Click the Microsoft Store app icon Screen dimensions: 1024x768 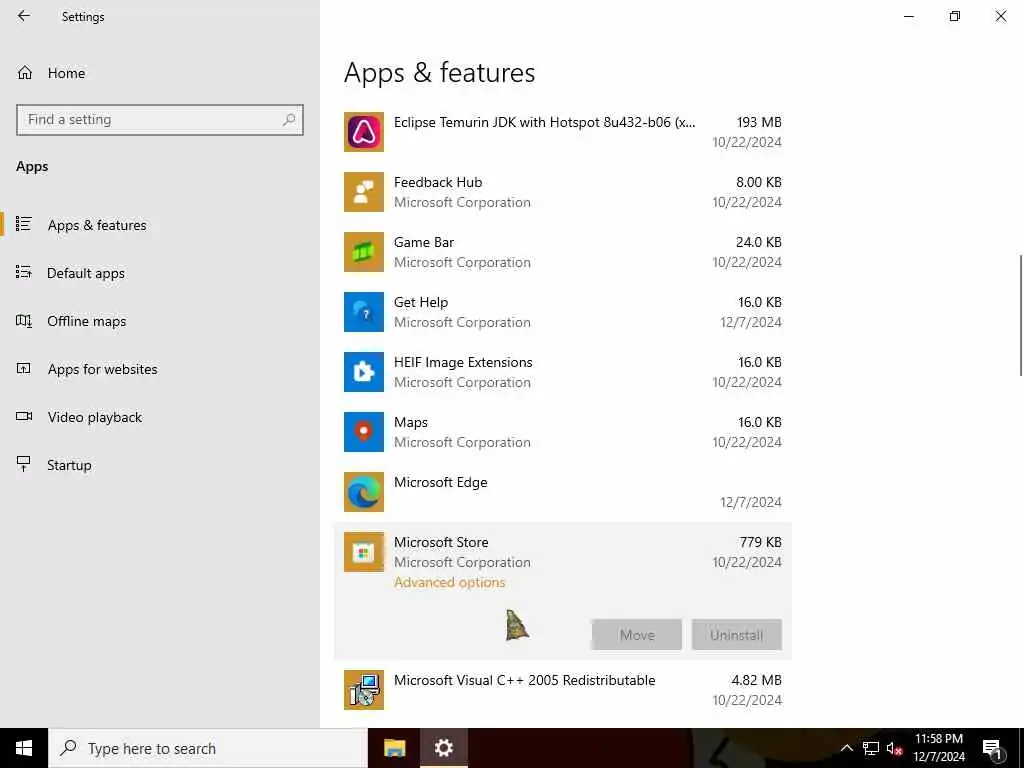point(364,552)
